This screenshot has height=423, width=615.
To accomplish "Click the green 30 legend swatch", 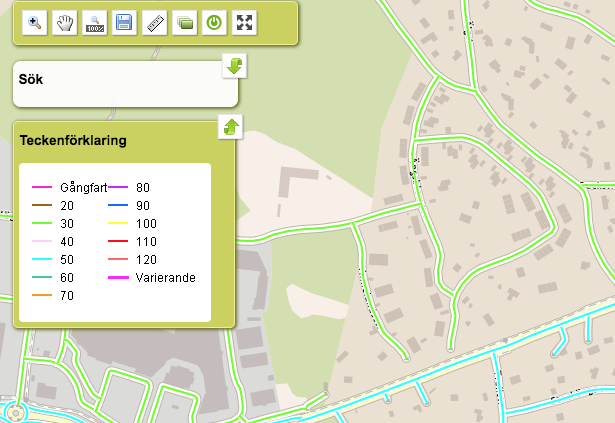I will point(42,223).
